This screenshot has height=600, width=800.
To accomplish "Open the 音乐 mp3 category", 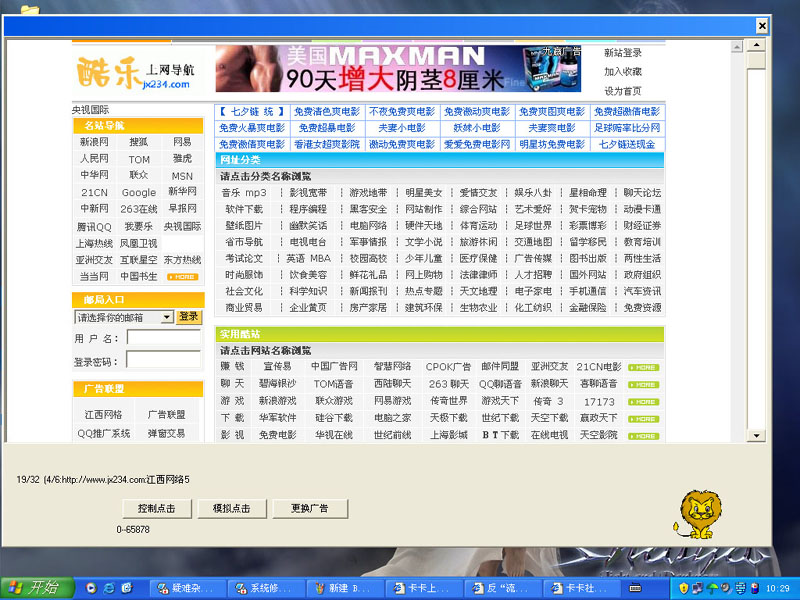I will 244,193.
